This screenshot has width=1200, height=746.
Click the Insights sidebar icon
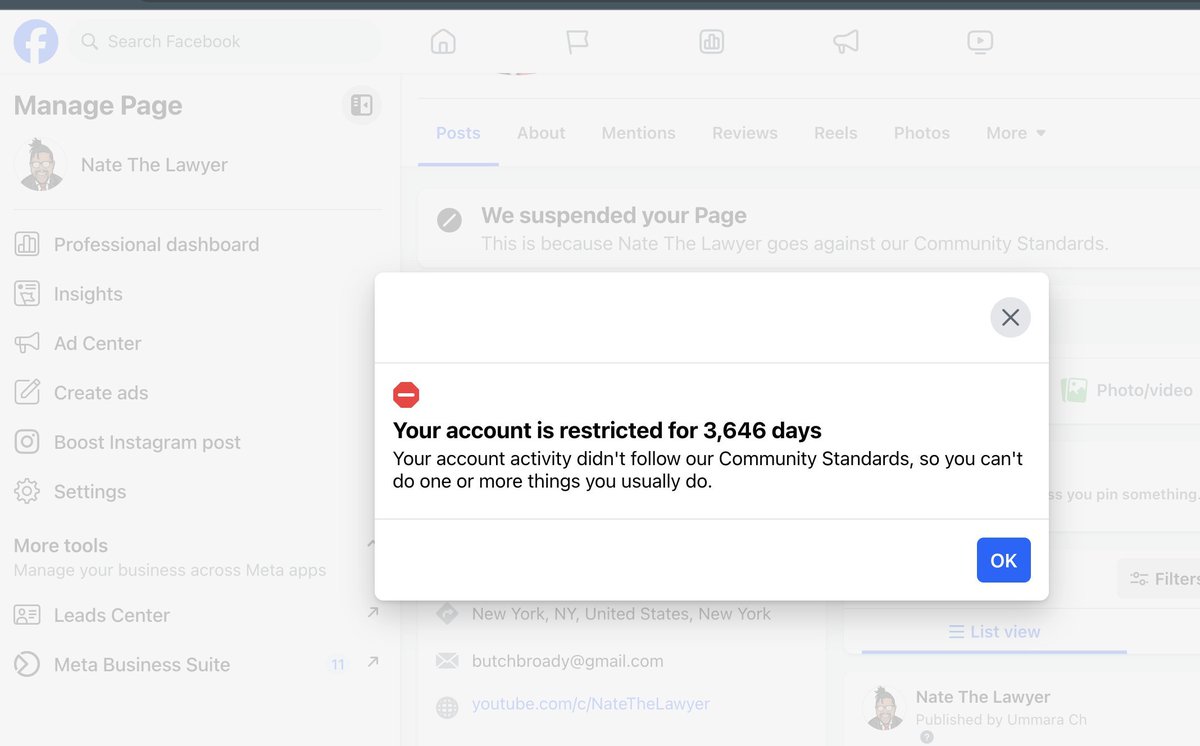(x=27, y=294)
